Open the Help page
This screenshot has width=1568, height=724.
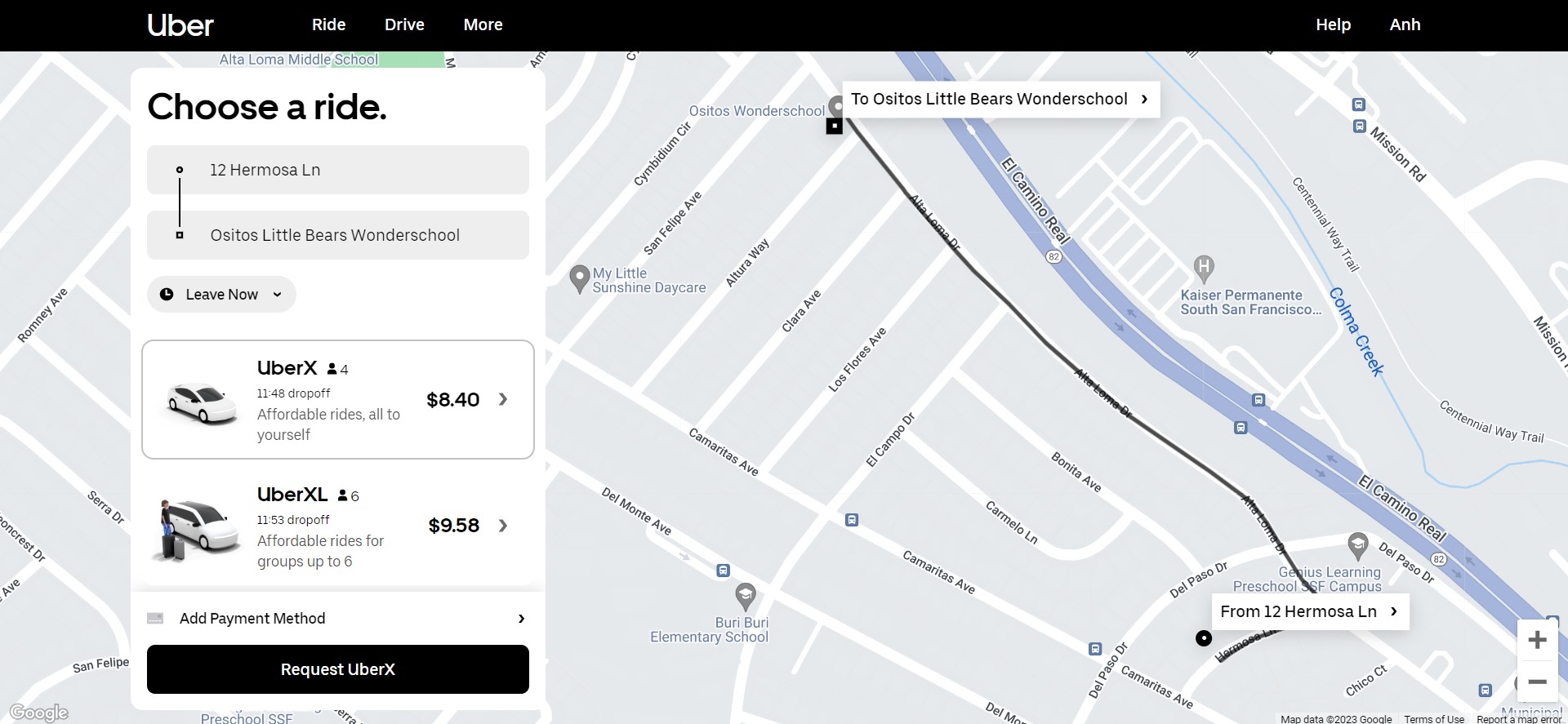coord(1333,24)
